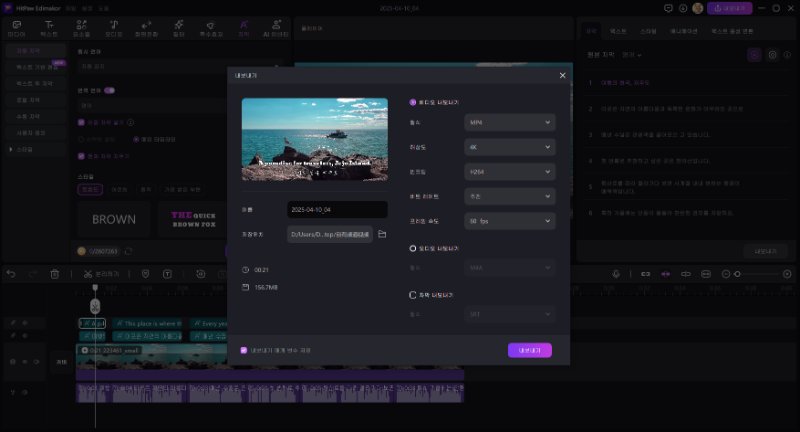Open the Transitions tool in top toolbar
This screenshot has width=800, height=432.
pos(146,29)
